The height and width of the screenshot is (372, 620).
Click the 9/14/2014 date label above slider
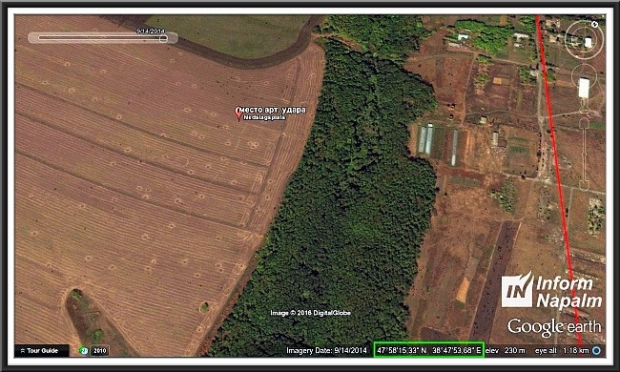[x=150, y=31]
